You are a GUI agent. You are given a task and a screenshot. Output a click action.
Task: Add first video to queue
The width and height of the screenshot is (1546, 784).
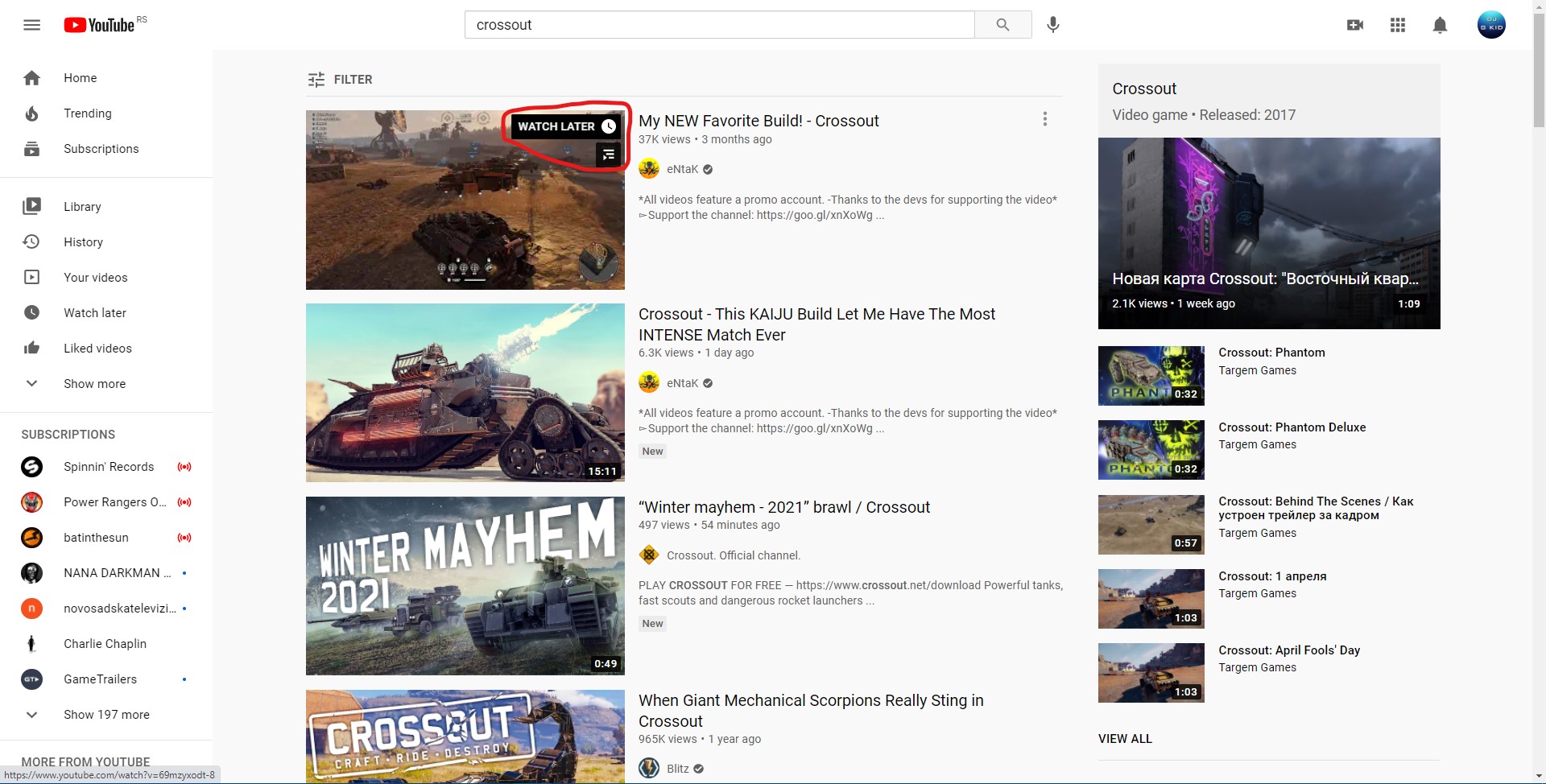[609, 155]
